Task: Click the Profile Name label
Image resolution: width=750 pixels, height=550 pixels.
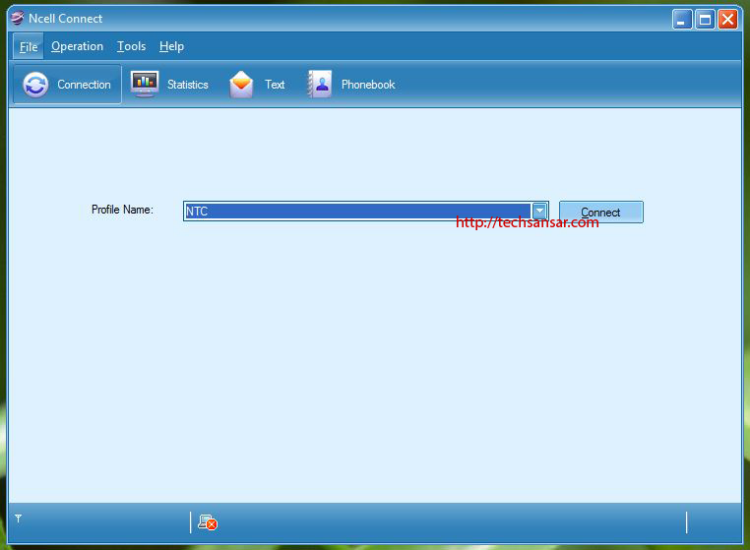Action: tap(122, 210)
